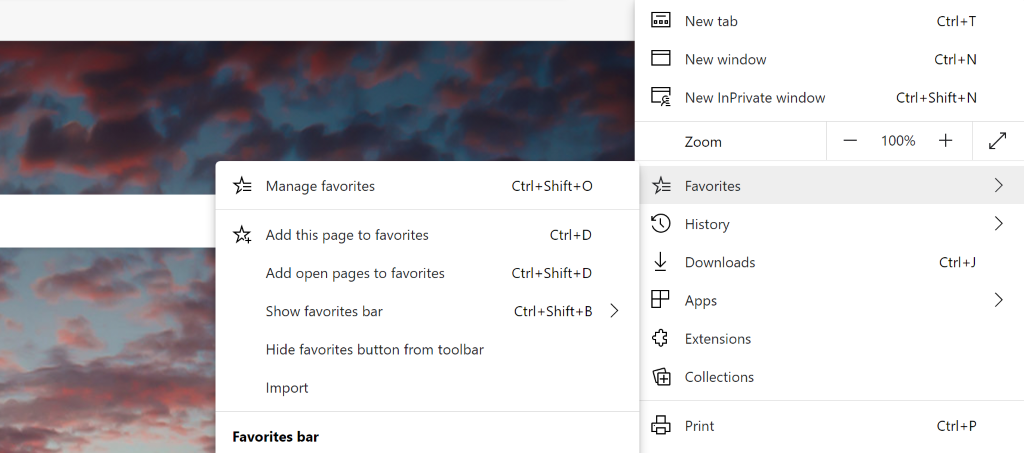
Task: Click the New window icon
Action: click(x=660, y=58)
